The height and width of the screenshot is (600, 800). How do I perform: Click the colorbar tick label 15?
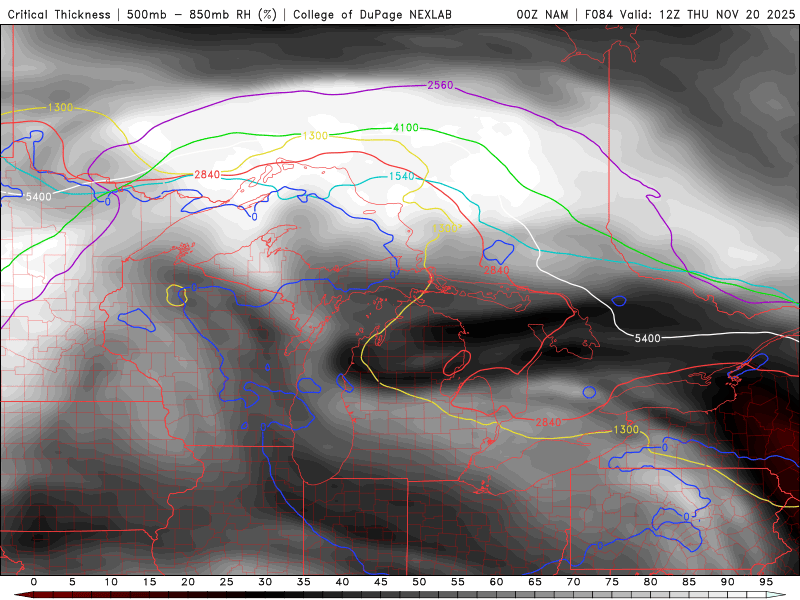(149, 582)
